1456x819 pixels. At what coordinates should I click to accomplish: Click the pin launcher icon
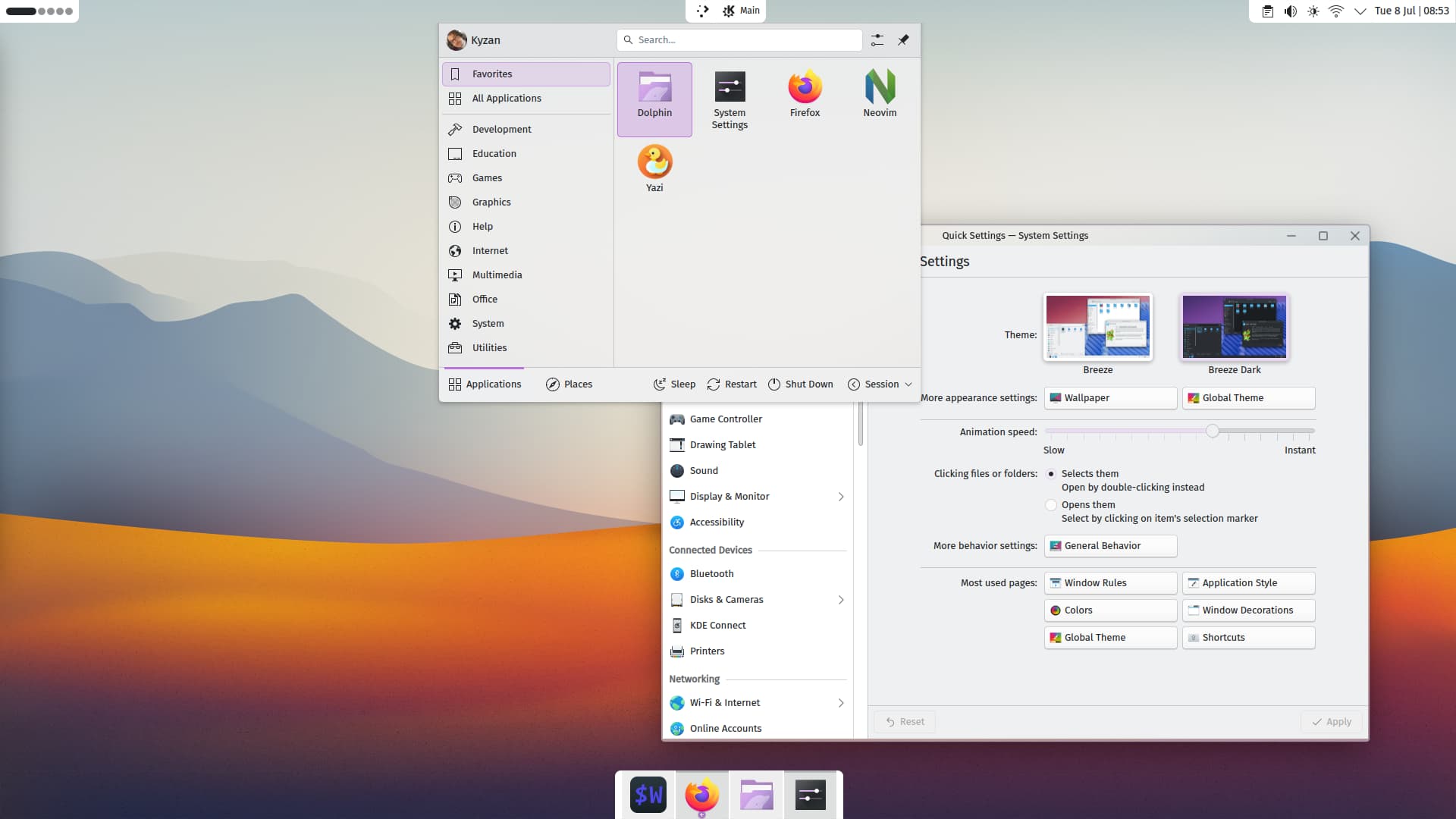point(903,40)
